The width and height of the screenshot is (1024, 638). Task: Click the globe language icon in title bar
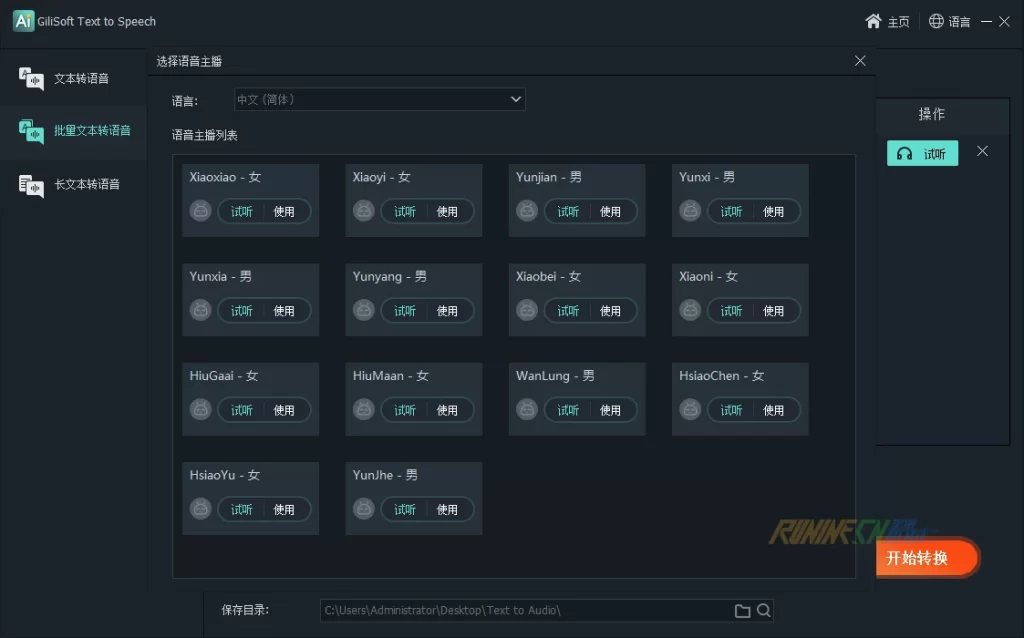tap(936, 21)
